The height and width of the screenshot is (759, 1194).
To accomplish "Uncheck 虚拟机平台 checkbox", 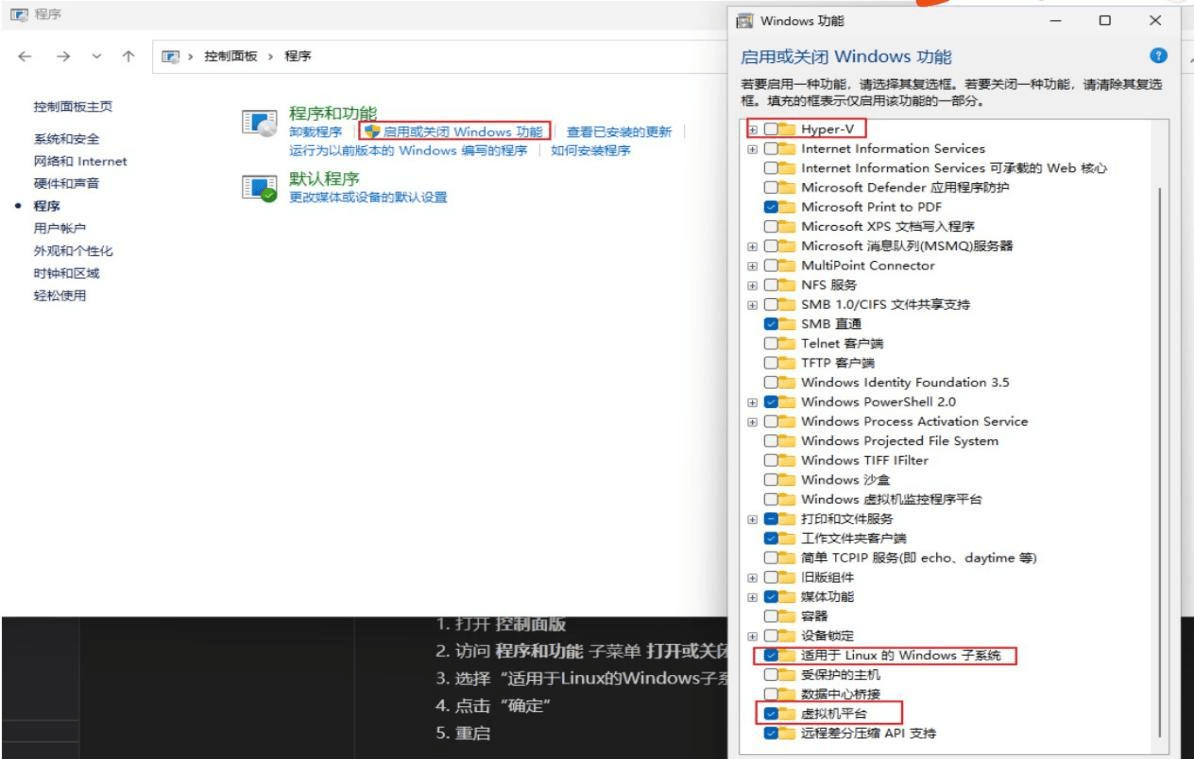I will click(771, 714).
